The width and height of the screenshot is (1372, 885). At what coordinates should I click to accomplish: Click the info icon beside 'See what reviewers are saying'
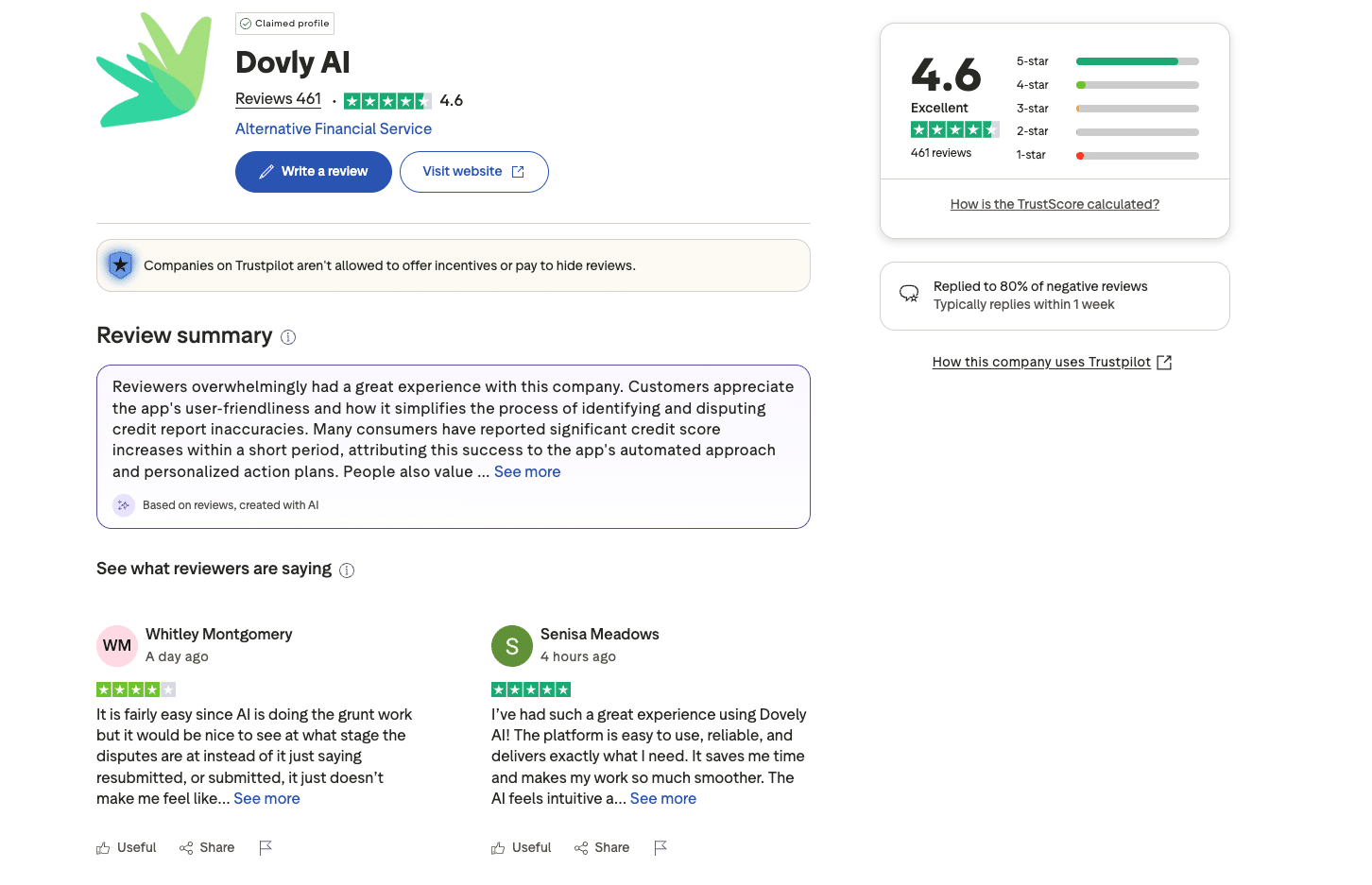[x=347, y=570]
